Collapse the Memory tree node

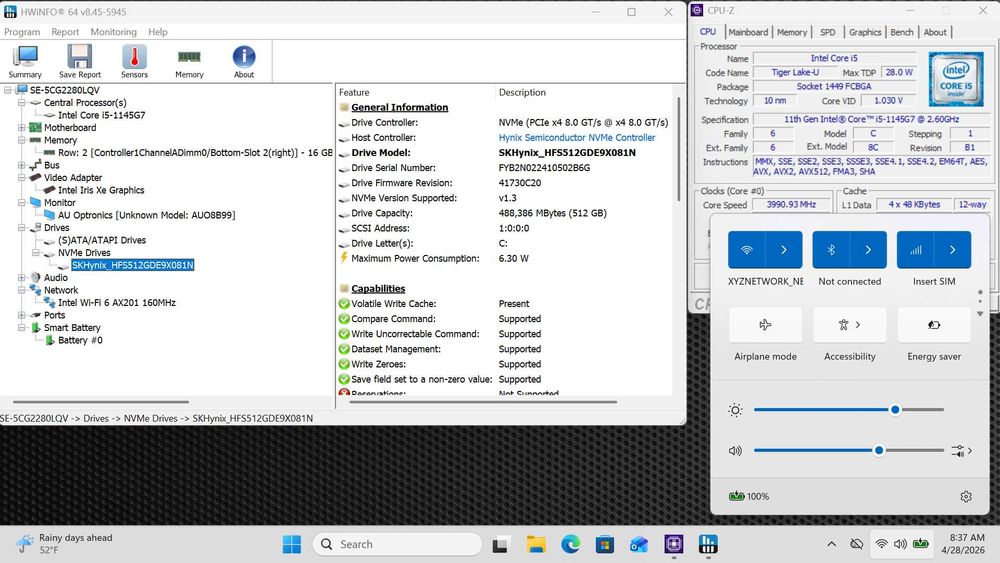(x=21, y=140)
